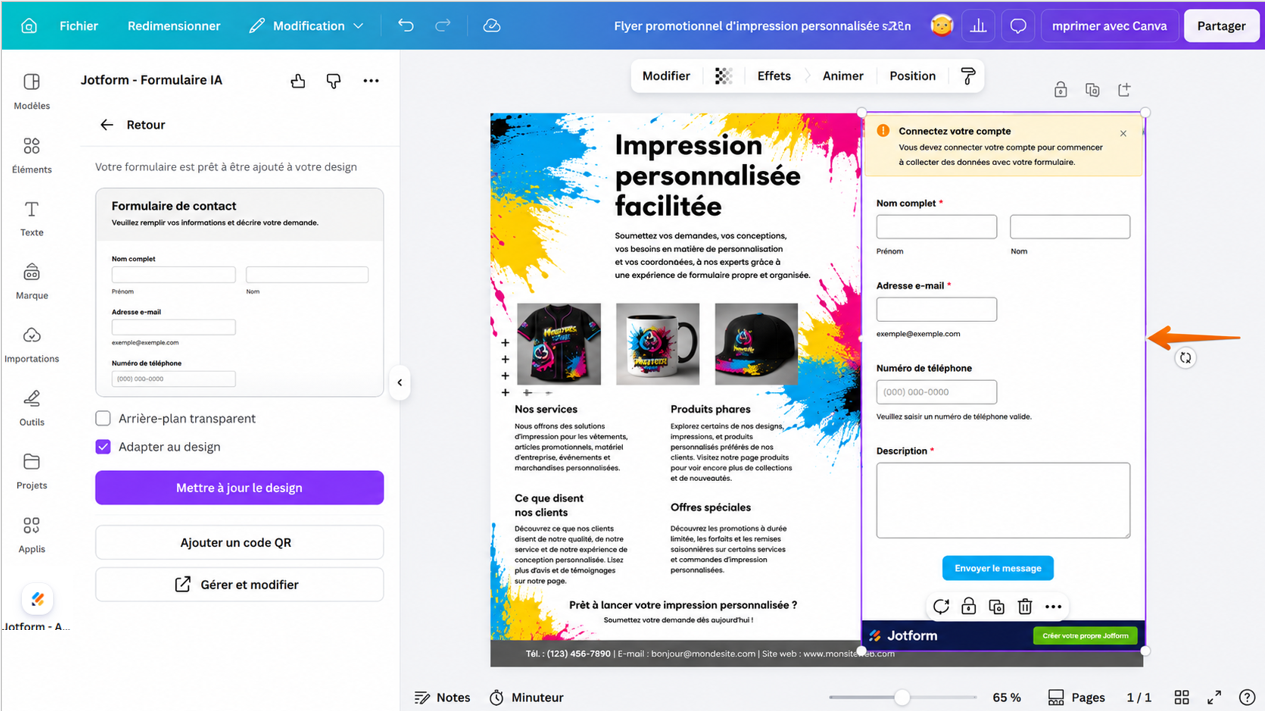Image resolution: width=1265 pixels, height=711 pixels.
Task: Select the copy style paint roller icon
Action: (x=968, y=76)
